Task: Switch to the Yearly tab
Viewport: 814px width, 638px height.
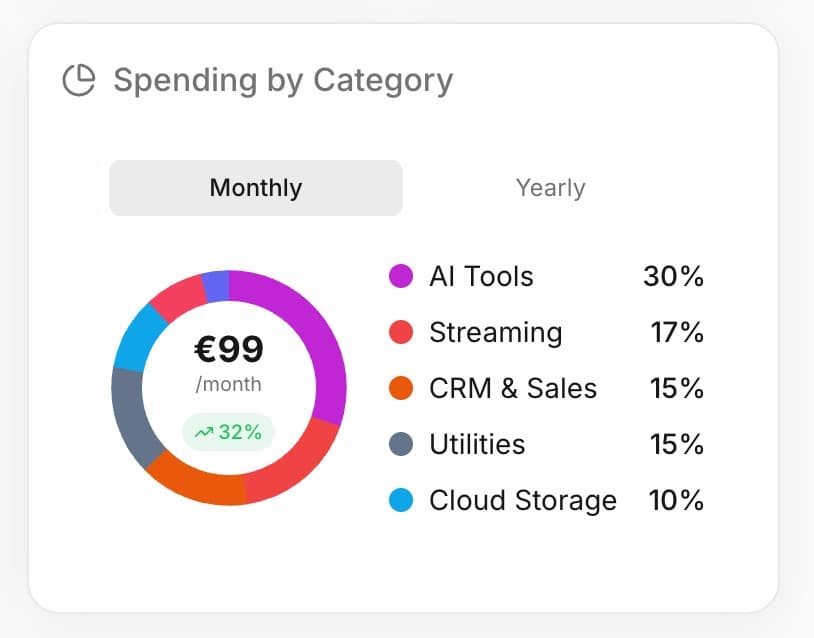Action: pos(551,187)
